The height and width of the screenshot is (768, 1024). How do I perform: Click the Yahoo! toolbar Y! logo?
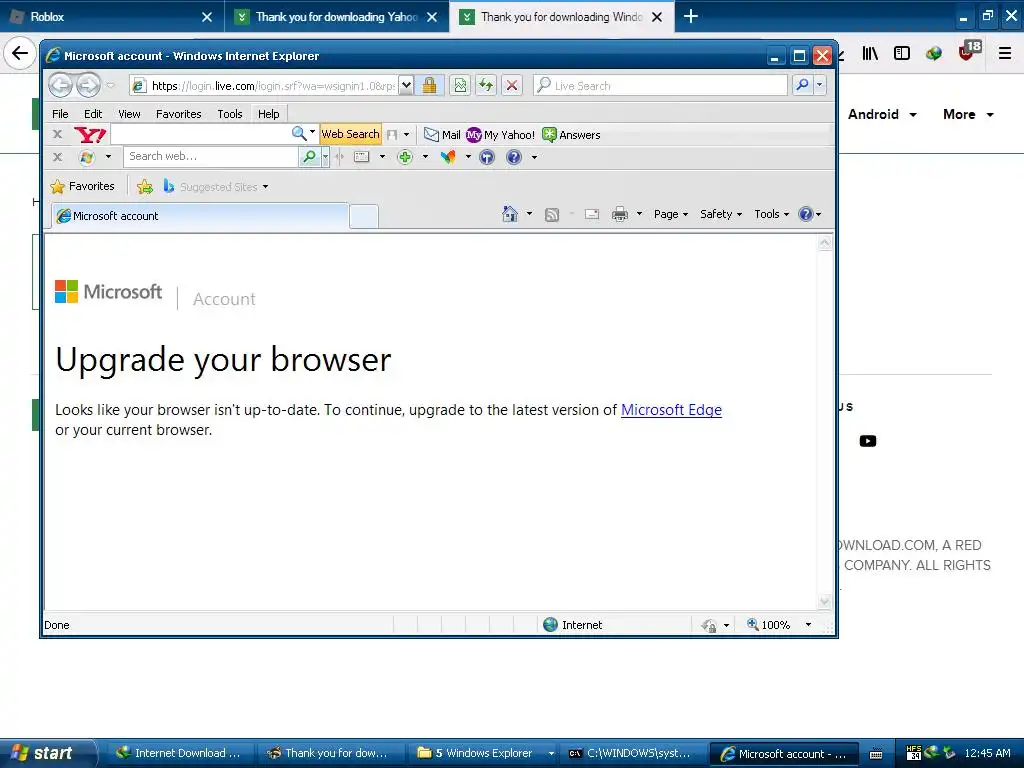pyautogui.click(x=90, y=135)
